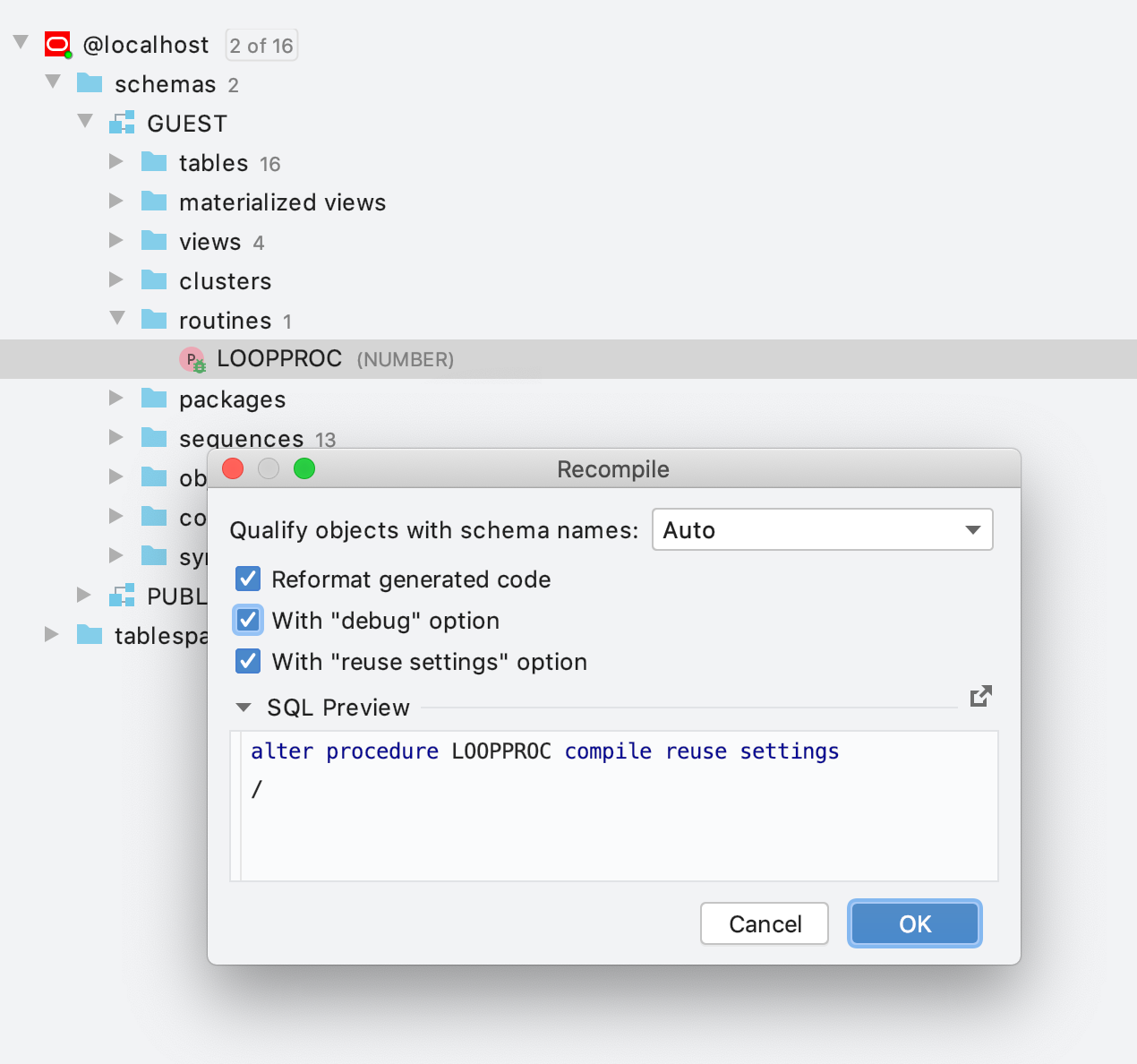Click the GUEST schema icon
Image resolution: width=1137 pixels, height=1064 pixels.
122,123
